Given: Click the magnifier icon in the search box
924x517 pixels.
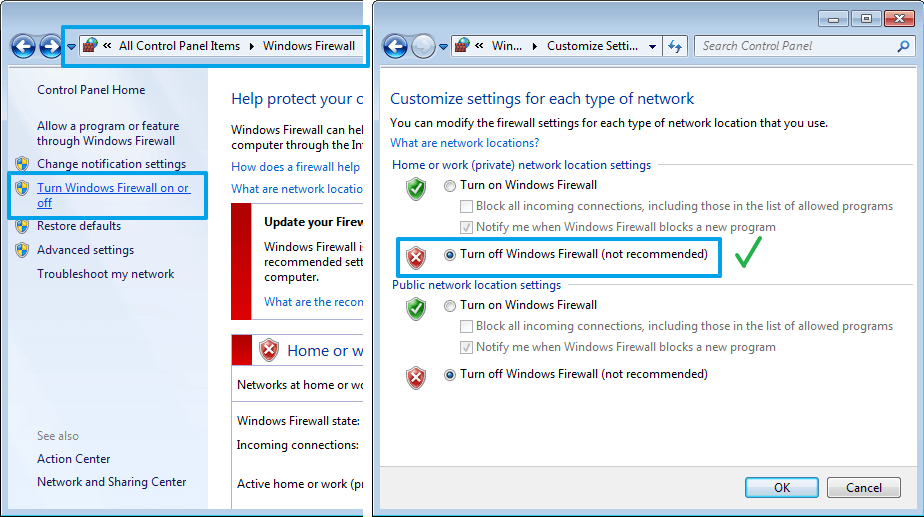Looking at the screenshot, I should point(903,46).
